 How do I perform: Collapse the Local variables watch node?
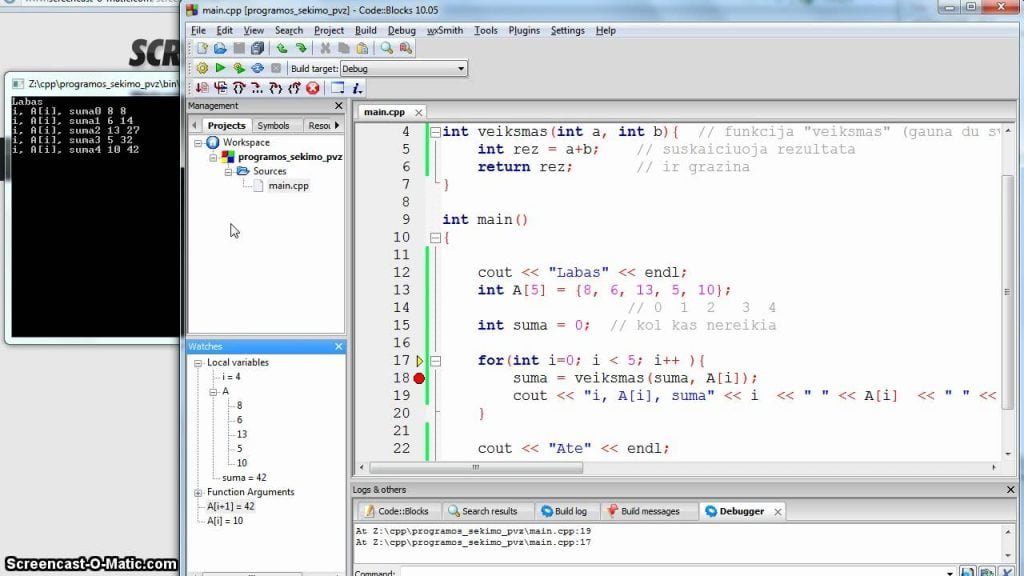coord(198,363)
